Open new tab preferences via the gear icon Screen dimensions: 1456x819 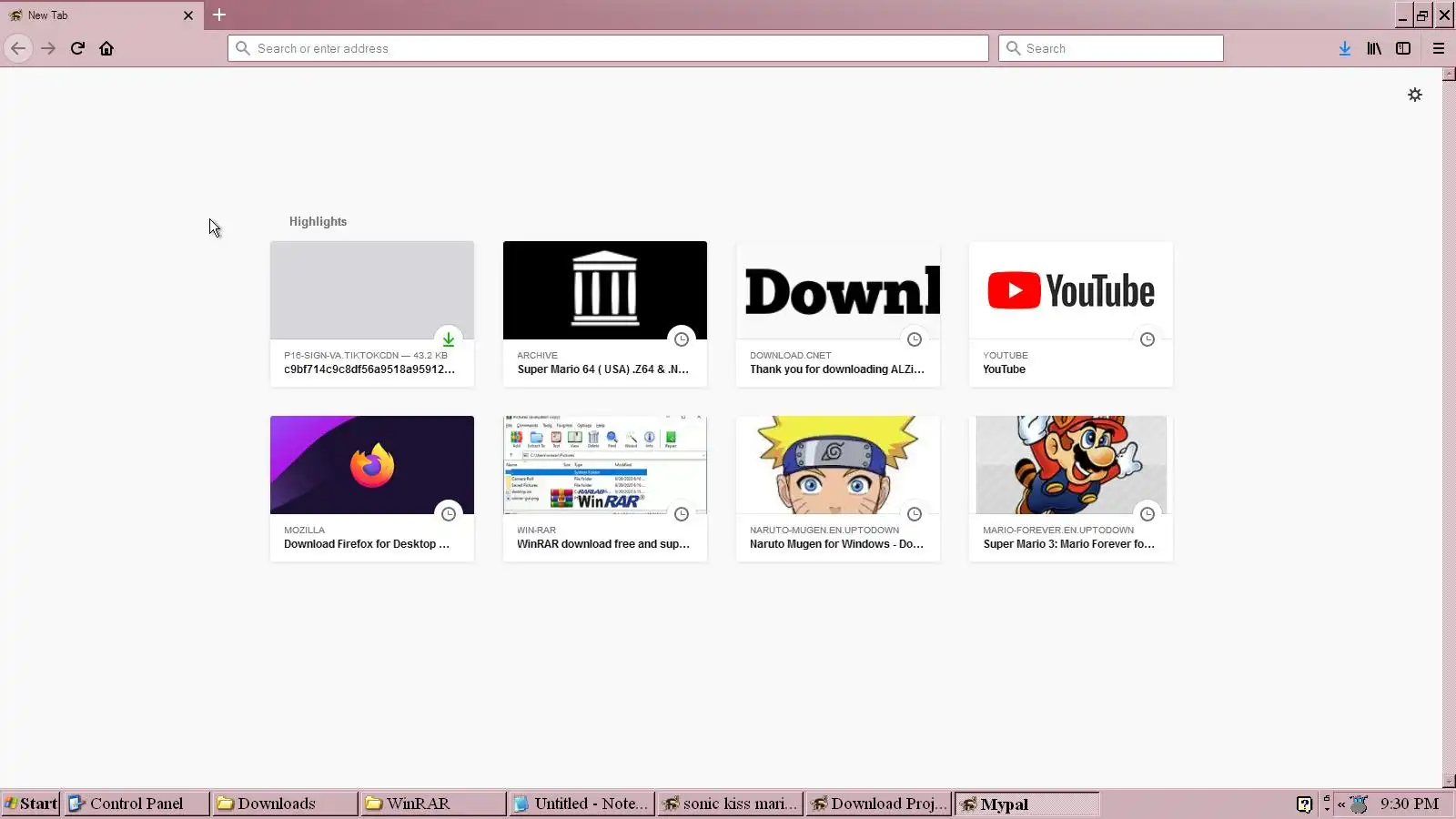(1415, 95)
